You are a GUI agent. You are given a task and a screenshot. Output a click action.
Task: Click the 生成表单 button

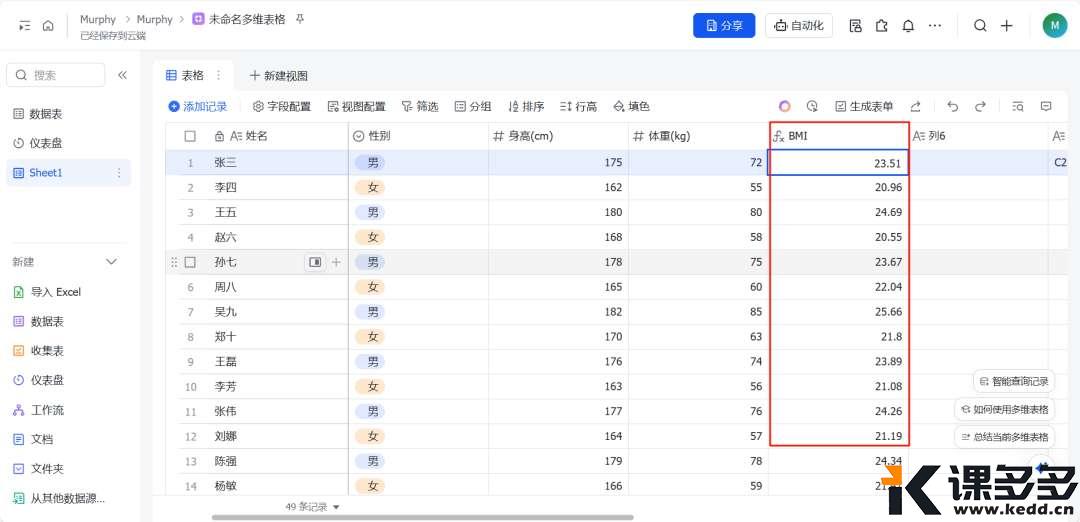coord(864,106)
